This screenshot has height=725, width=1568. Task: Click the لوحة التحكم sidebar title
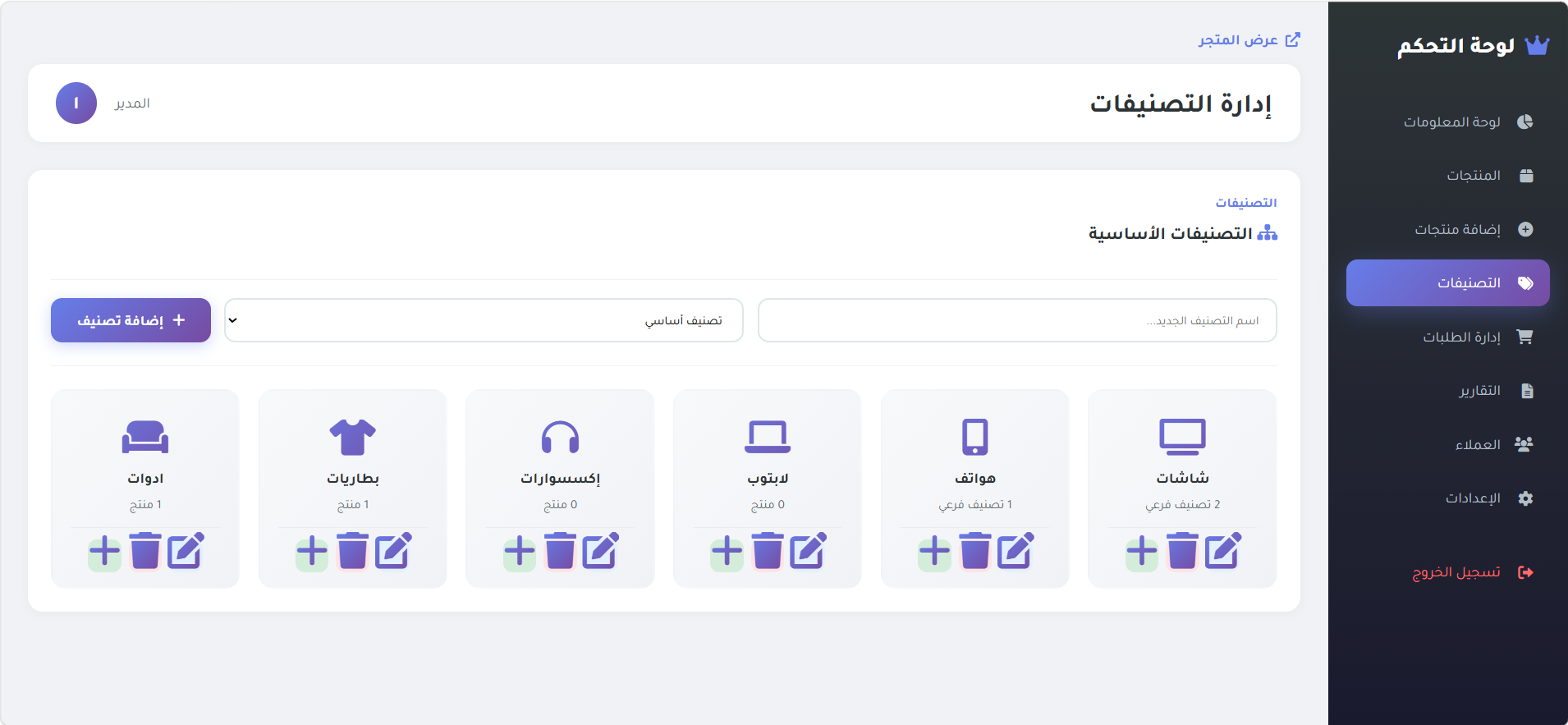[x=1456, y=45]
